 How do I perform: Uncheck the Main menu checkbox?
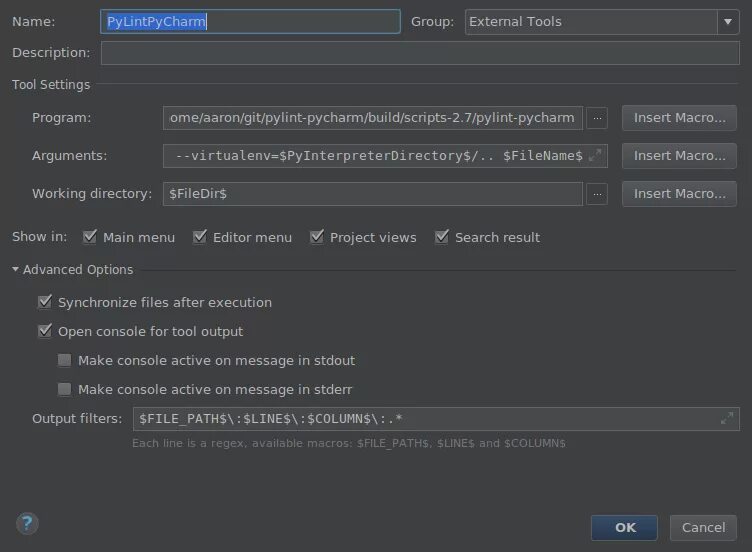pos(90,237)
